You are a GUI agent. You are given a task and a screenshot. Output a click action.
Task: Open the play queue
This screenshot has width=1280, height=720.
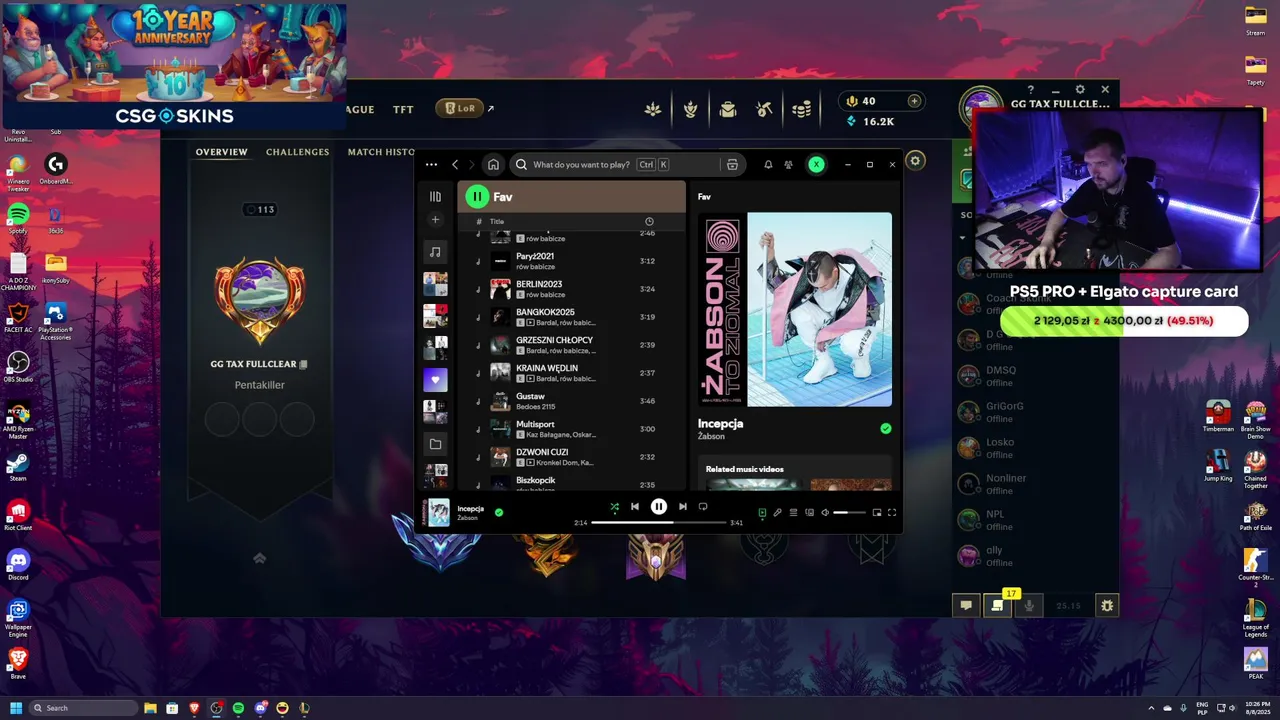794,513
